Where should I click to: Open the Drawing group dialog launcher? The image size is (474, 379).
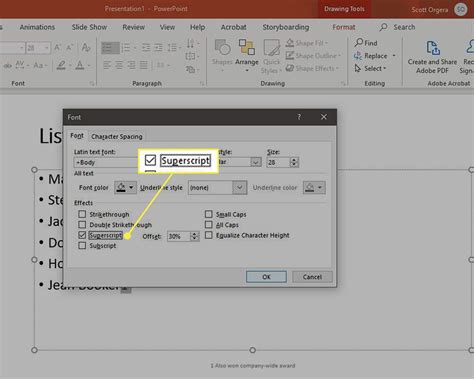tap(343, 84)
